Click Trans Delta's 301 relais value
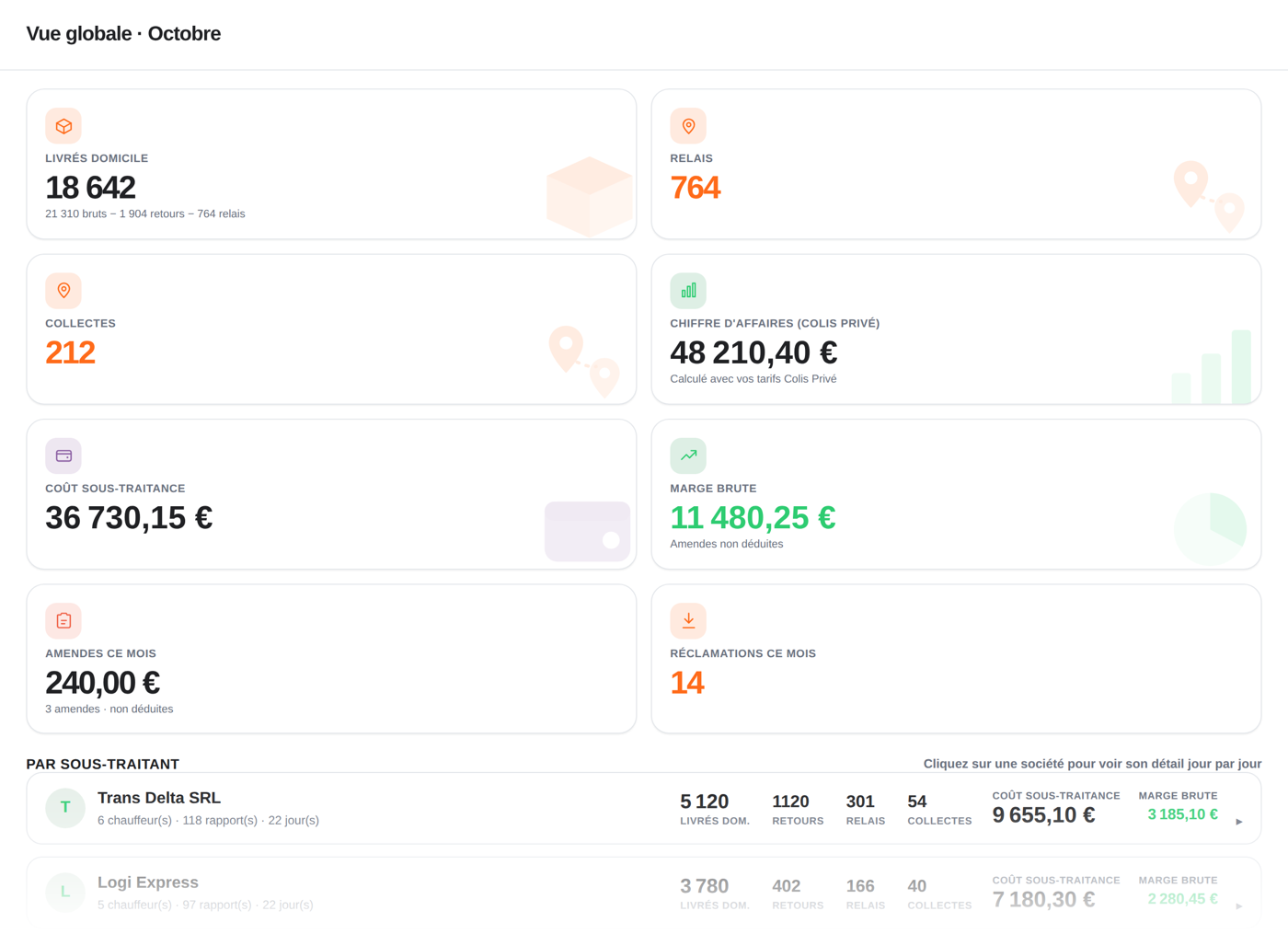The height and width of the screenshot is (934, 1288). coord(860,801)
